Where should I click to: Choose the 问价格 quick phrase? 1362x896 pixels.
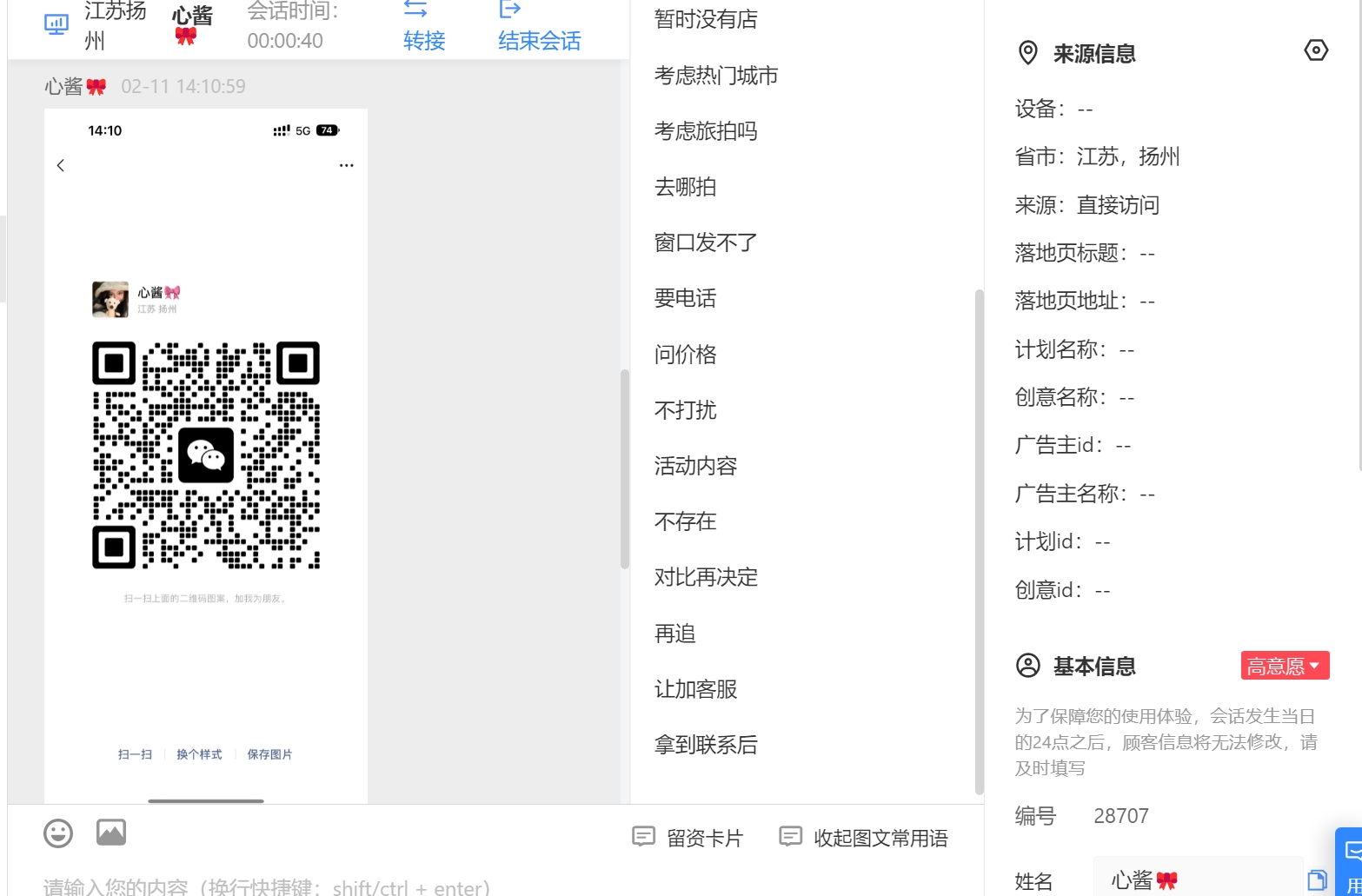[685, 354]
